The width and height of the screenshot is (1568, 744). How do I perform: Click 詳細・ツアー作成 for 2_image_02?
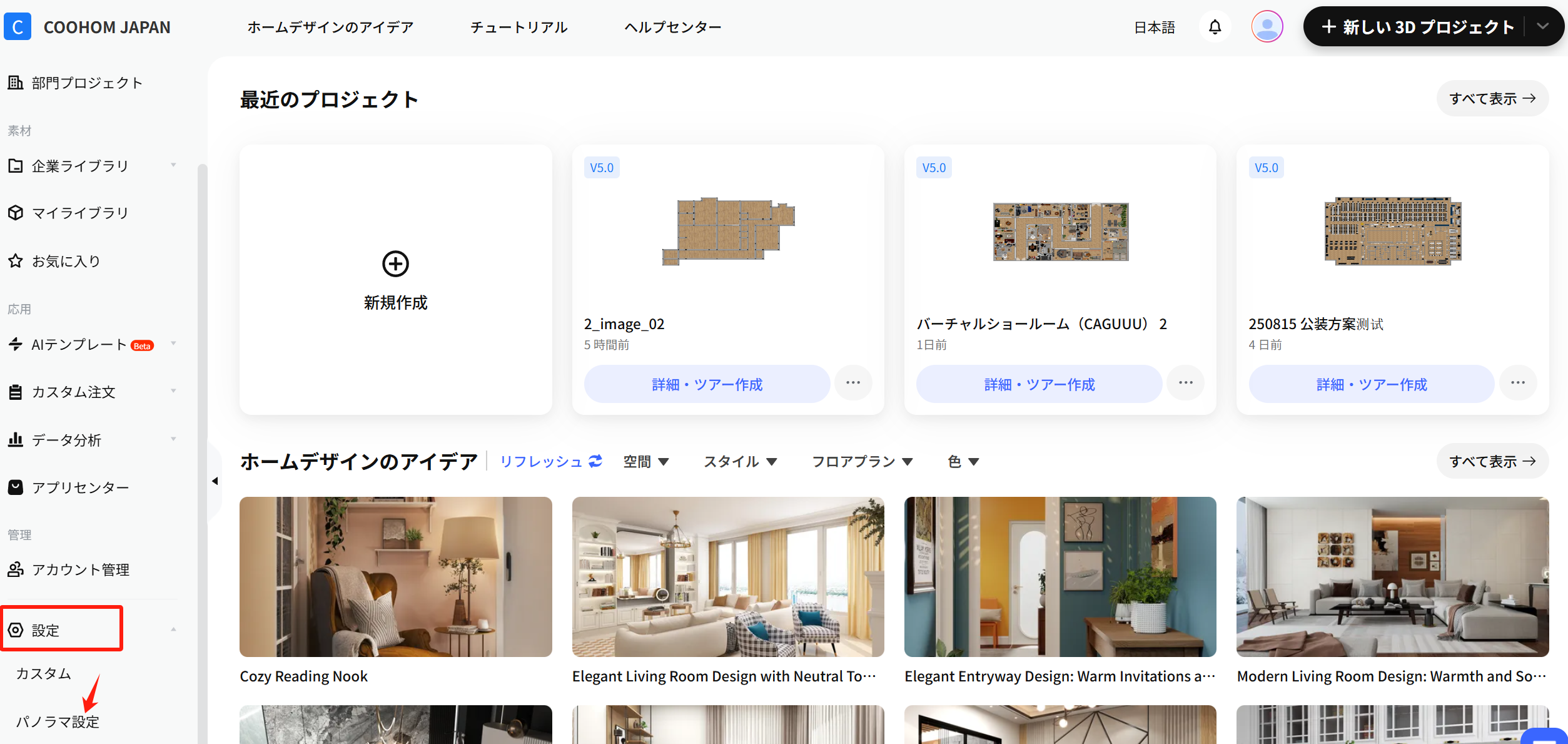707,384
